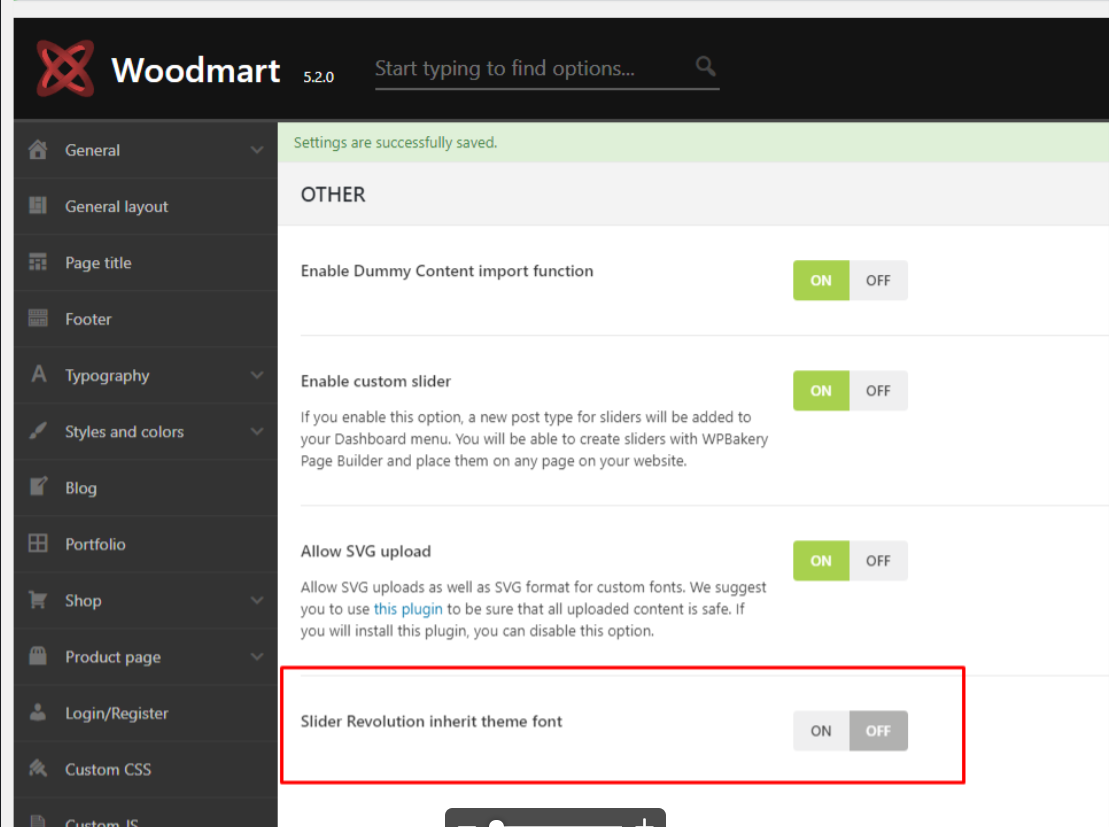Click the Custom CSS icon
The image size is (1109, 827).
(38, 768)
